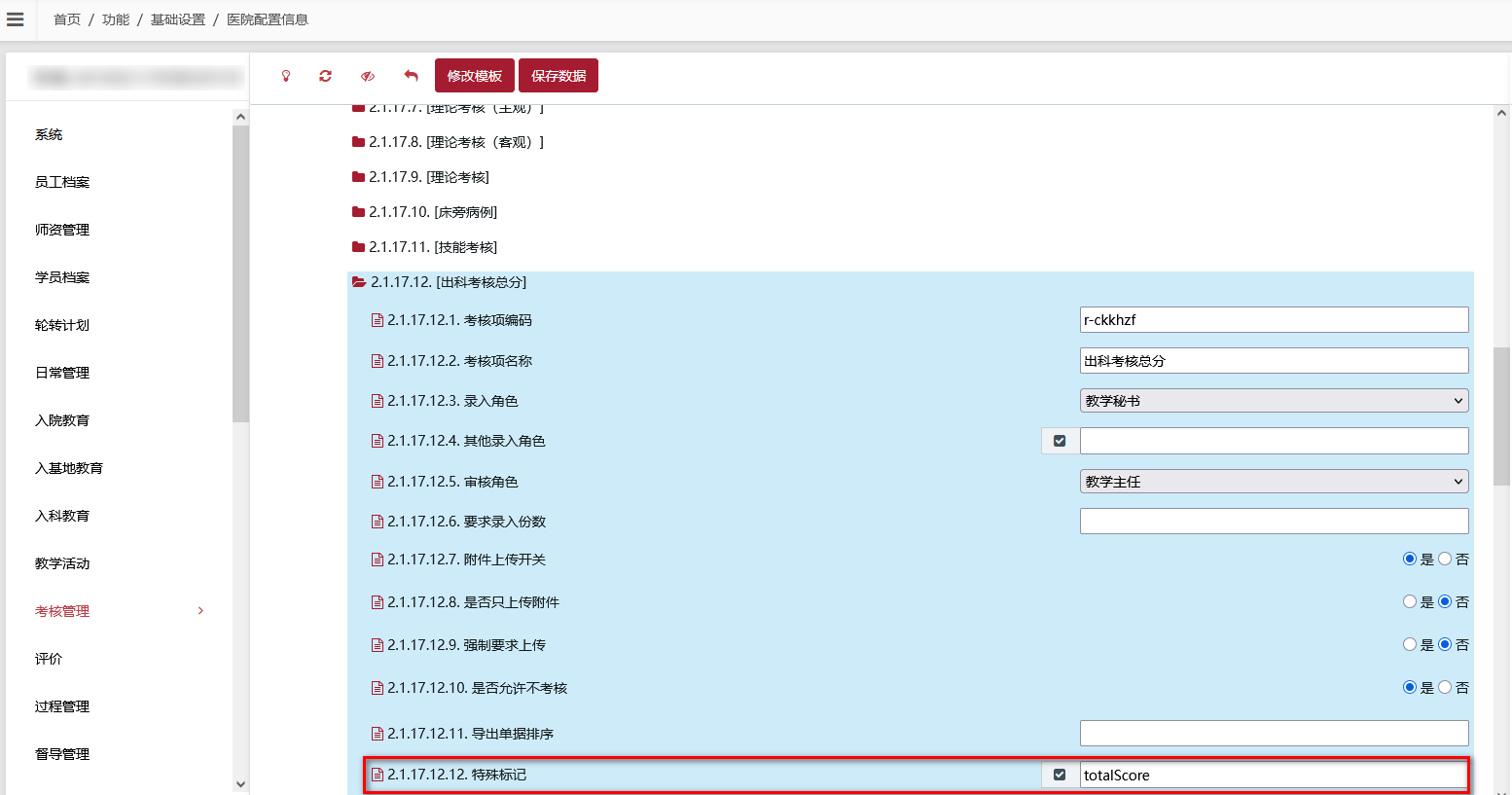Toggle checkbox beside 特殊标记 field
Image resolution: width=1512 pixels, height=795 pixels.
(x=1060, y=775)
